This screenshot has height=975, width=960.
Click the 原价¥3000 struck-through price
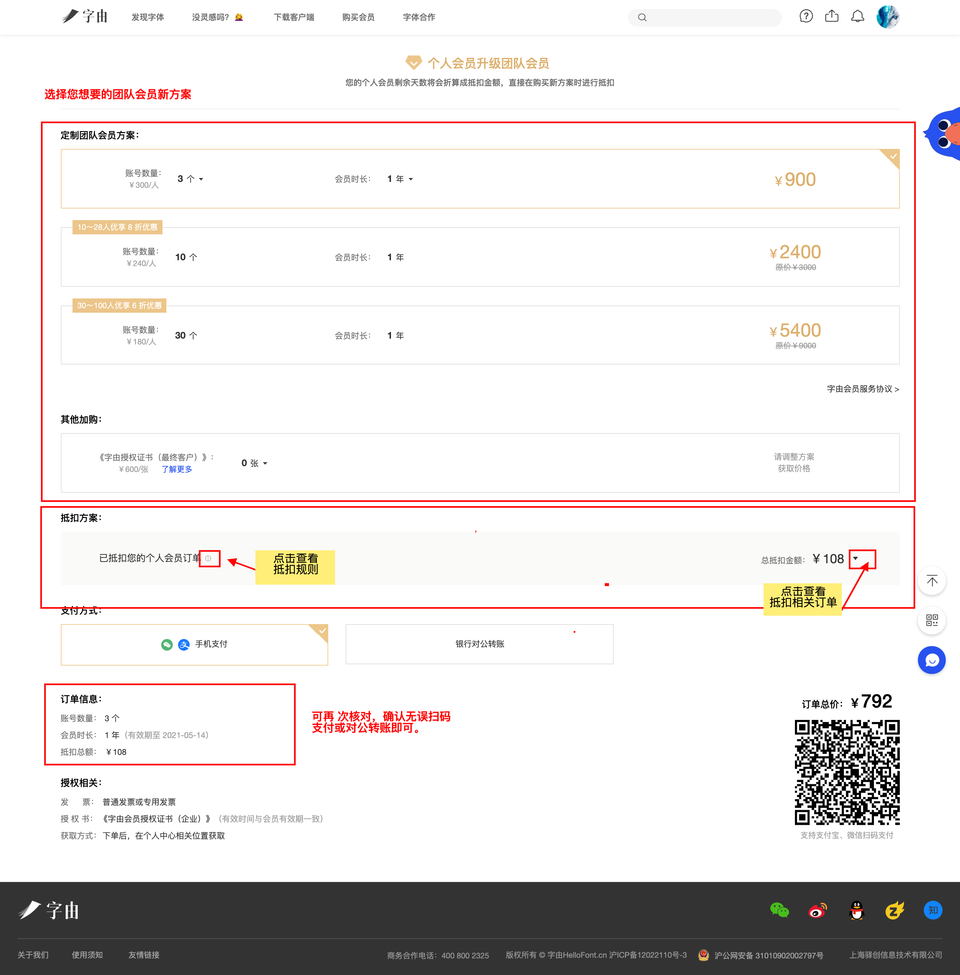(x=796, y=267)
